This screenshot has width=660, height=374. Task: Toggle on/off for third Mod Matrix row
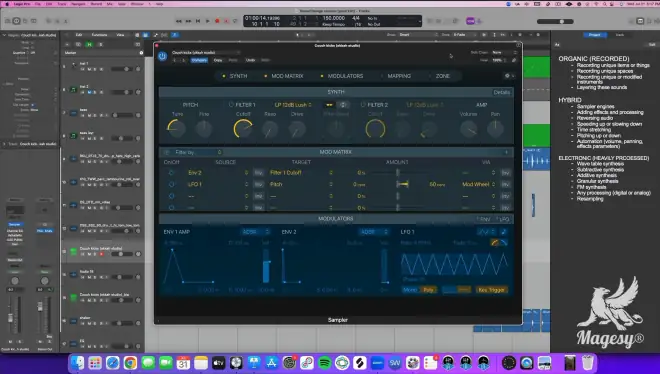pos(171,196)
